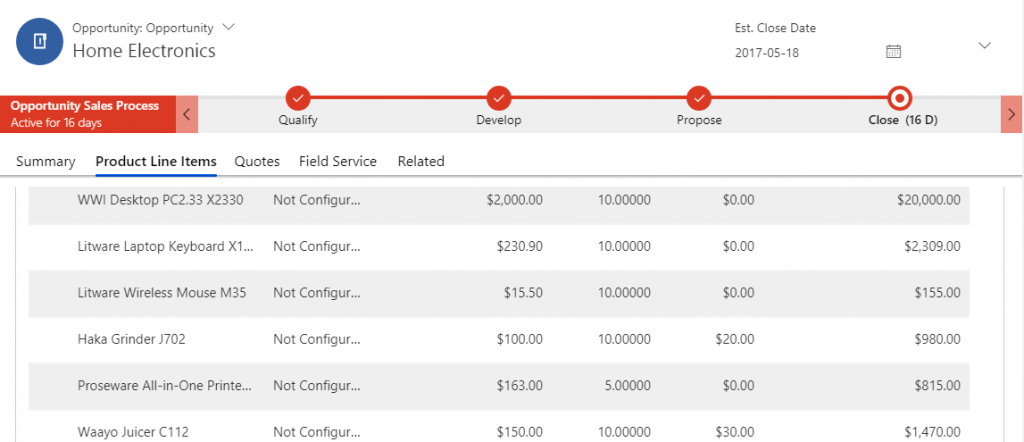Viewport: 1024px width, 442px height.
Task: Expand the header fields chevron
Action: [x=984, y=45]
